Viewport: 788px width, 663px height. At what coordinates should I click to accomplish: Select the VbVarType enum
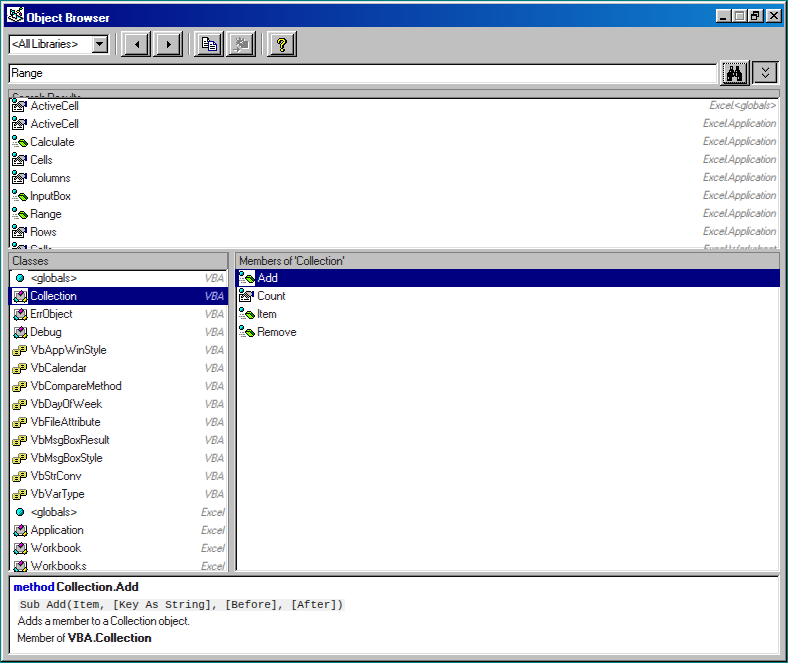pyautogui.click(x=118, y=494)
